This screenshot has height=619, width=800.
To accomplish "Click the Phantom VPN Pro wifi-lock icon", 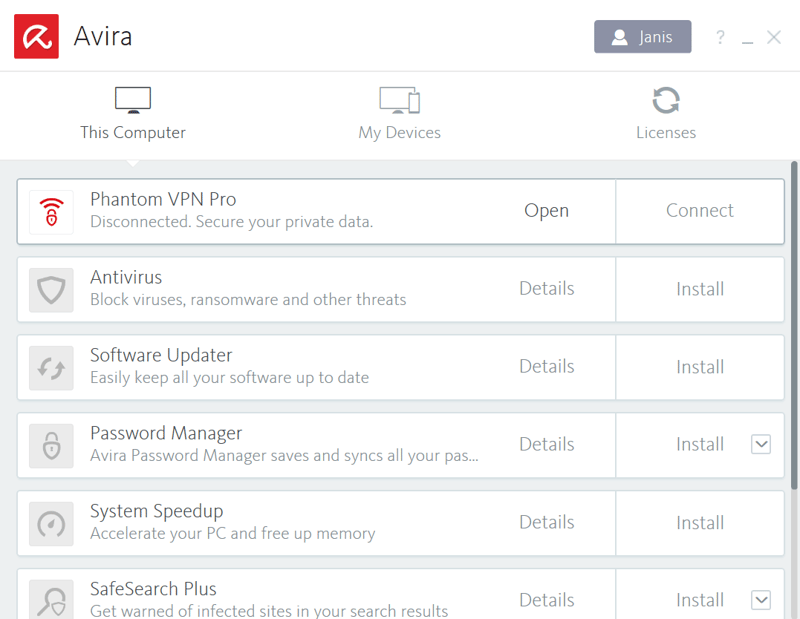I will [x=51, y=212].
